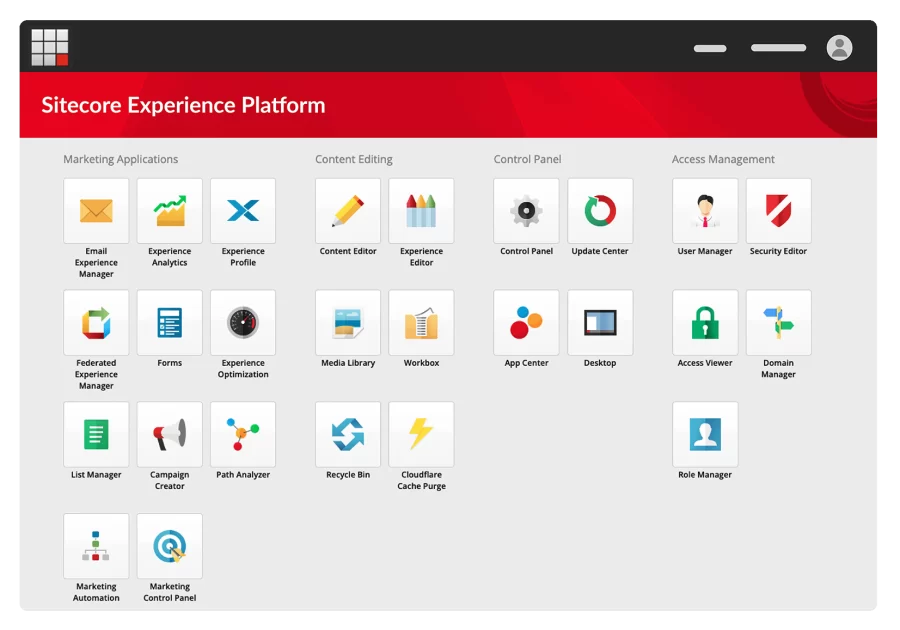This screenshot has height=630, width=900.
Task: Click the Content Editing heading
Action: (x=354, y=159)
